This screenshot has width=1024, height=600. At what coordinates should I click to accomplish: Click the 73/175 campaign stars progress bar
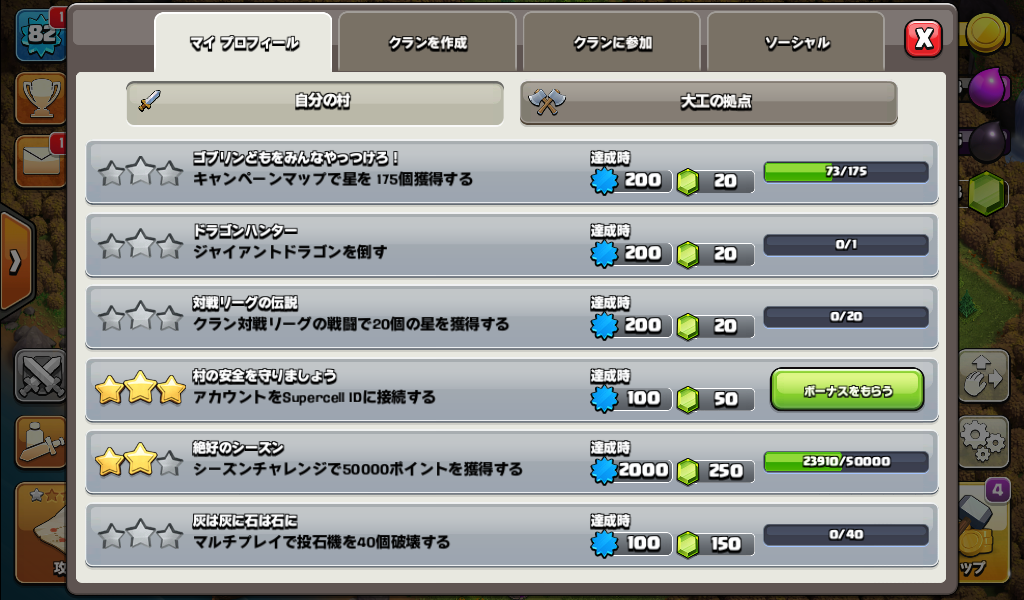[846, 172]
